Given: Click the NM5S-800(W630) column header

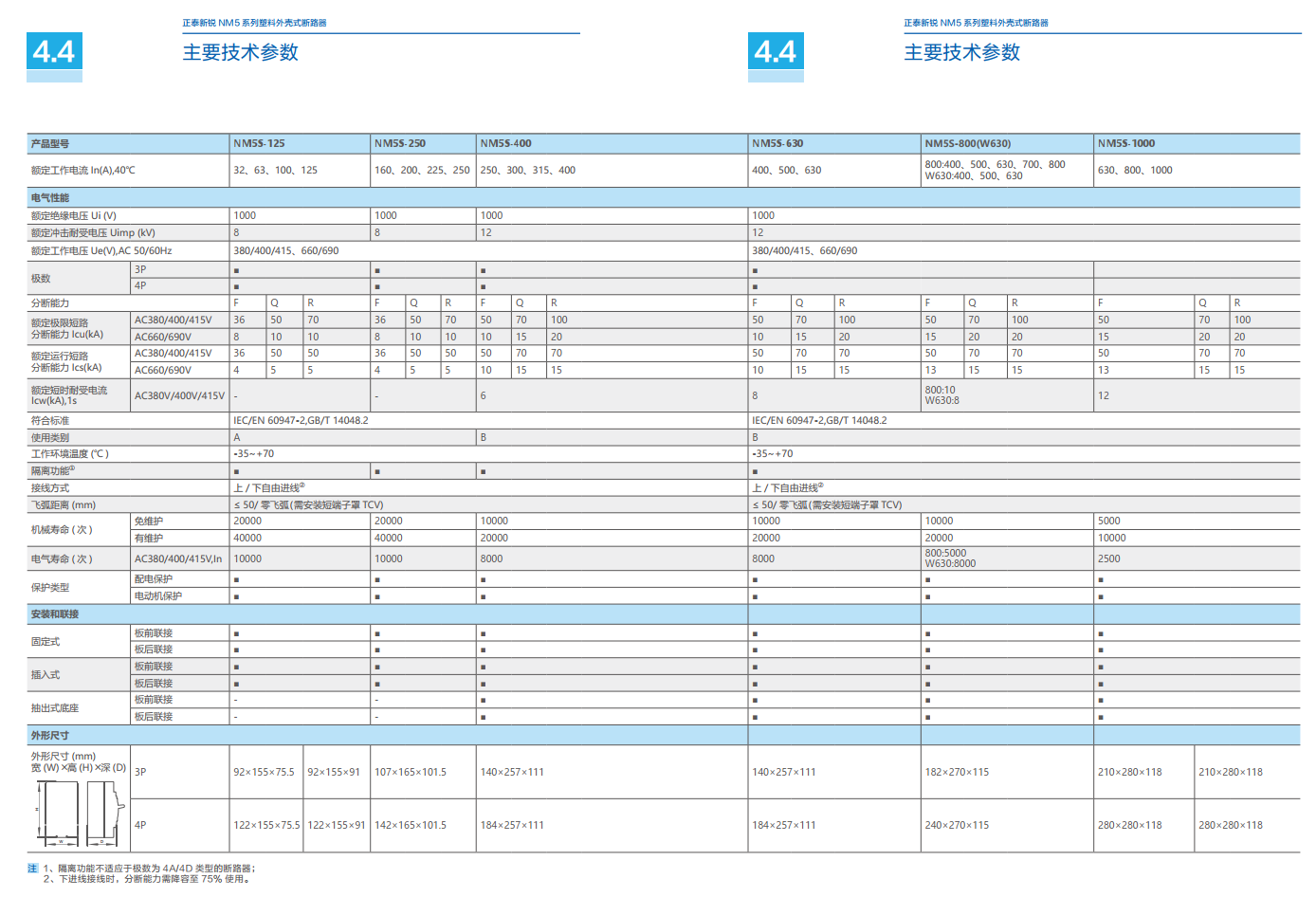Looking at the screenshot, I should pyautogui.click(x=967, y=144).
